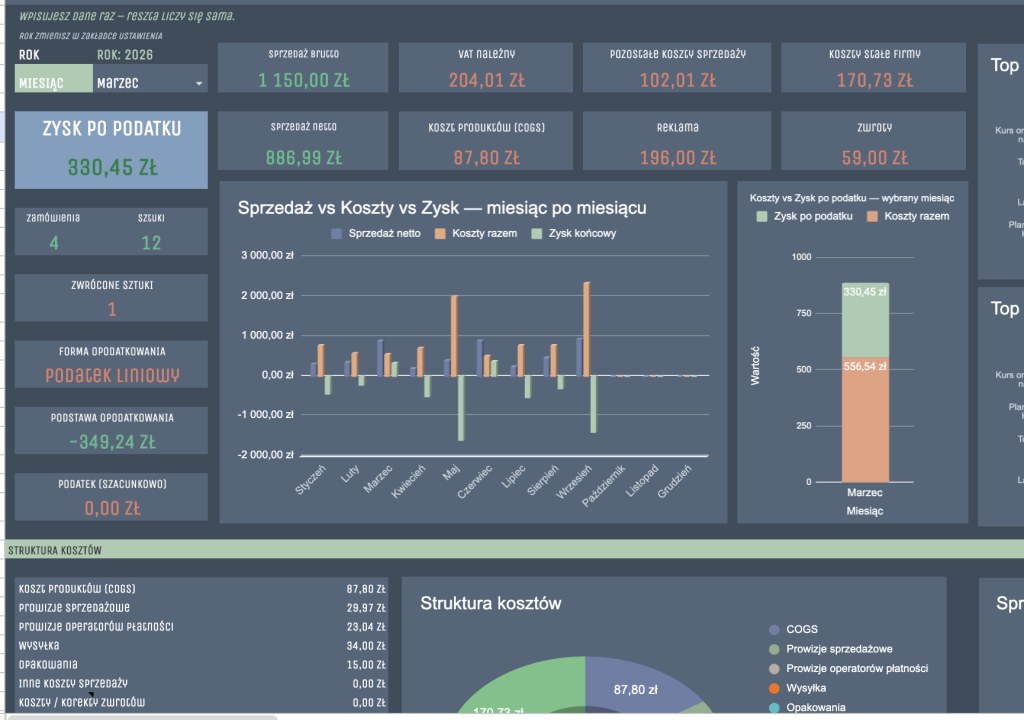This screenshot has height=720, width=1024.
Task: Select the ROK: 2026 cell
Action: coord(125,55)
